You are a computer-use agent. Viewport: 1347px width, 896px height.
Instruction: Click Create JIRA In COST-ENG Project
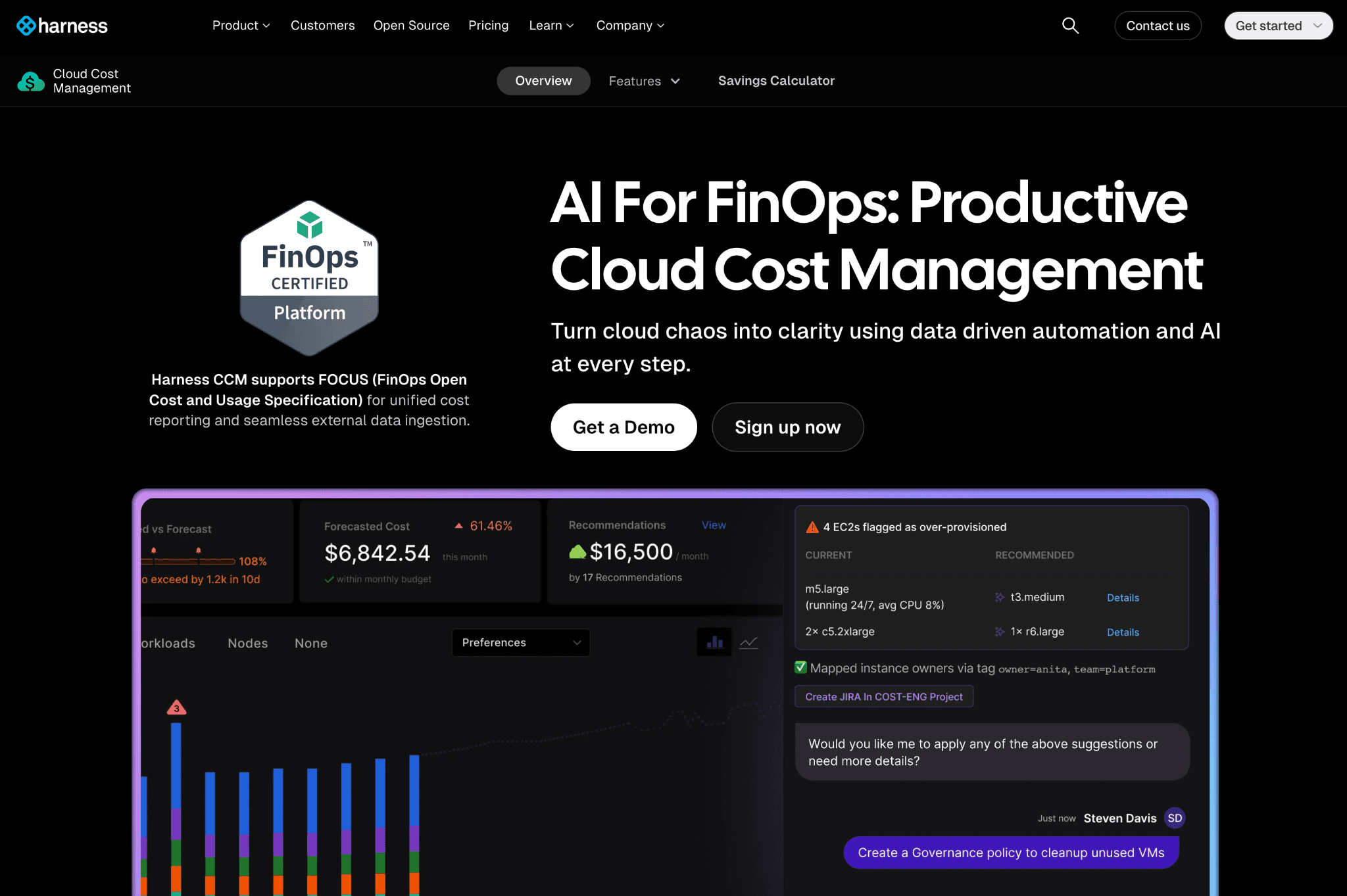884,697
